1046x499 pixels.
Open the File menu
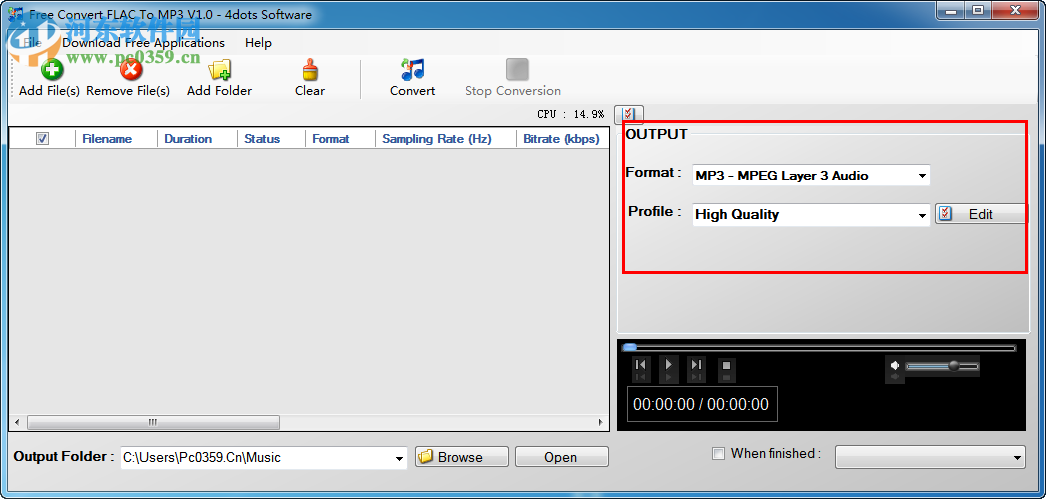tap(33, 43)
